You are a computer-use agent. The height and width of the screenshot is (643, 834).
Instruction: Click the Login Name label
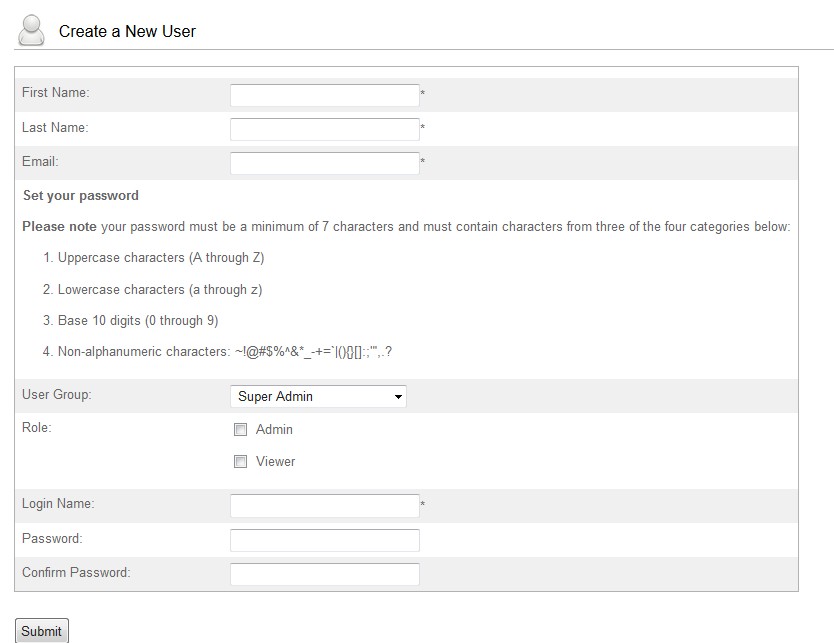click(58, 504)
